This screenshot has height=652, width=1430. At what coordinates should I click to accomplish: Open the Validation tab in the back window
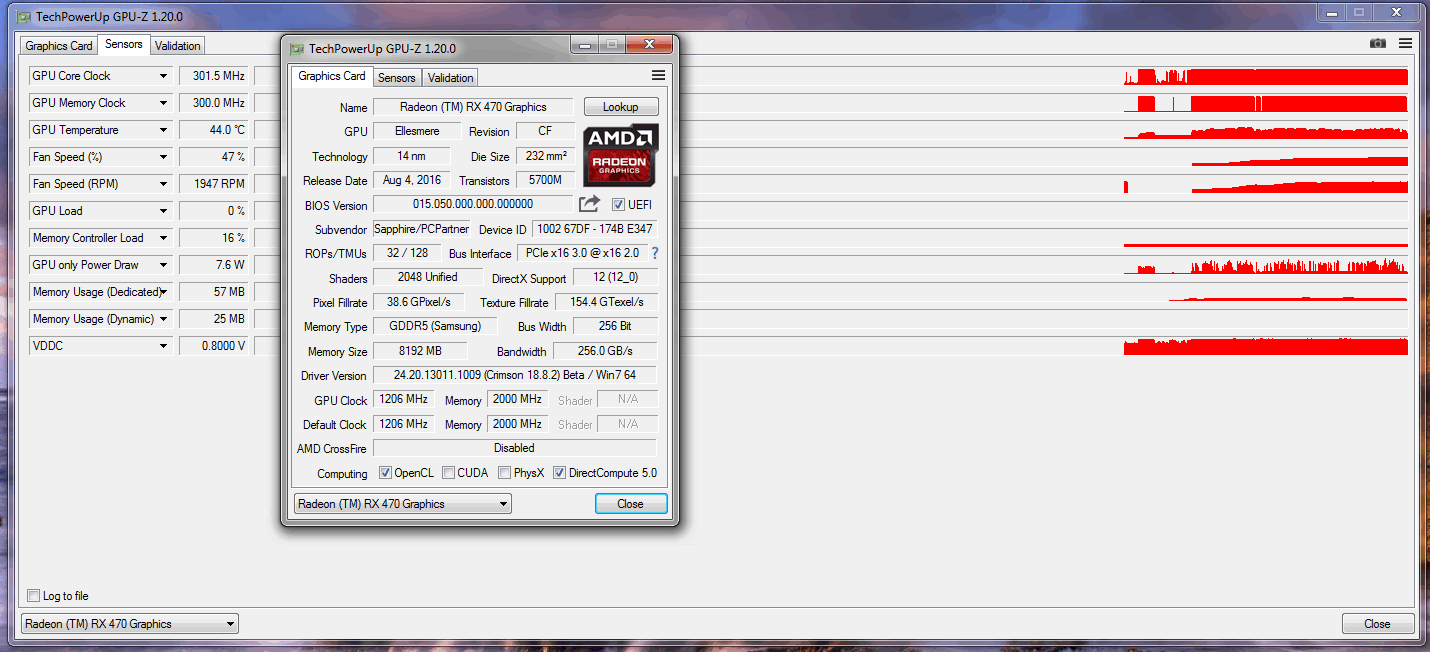[178, 46]
